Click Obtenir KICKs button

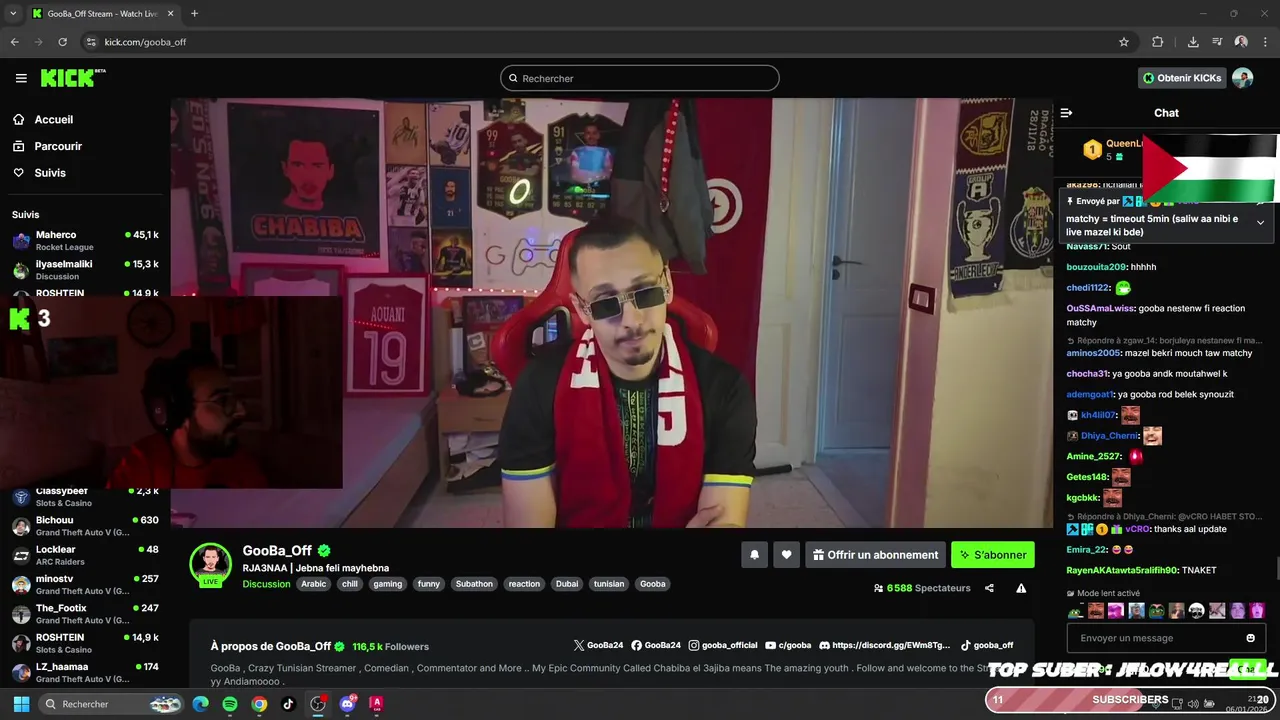point(1182,78)
